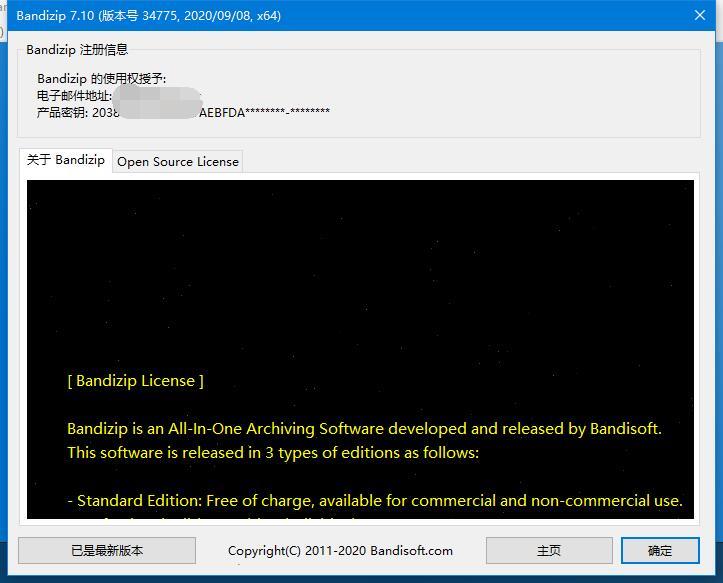The width and height of the screenshot is (723, 583).
Task: Click the Bandizip 注册信息 group label
Action: (x=77, y=49)
